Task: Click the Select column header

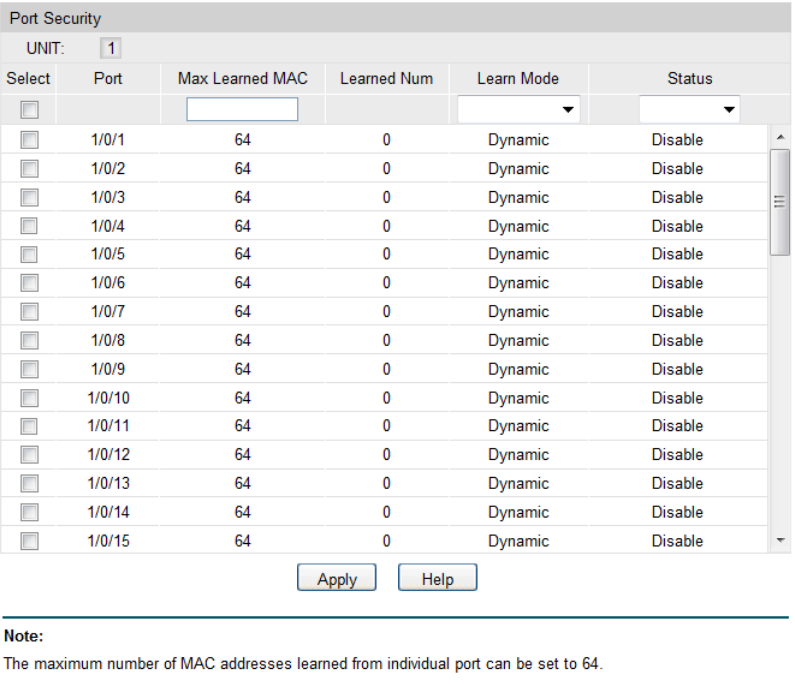Action: coord(28,79)
